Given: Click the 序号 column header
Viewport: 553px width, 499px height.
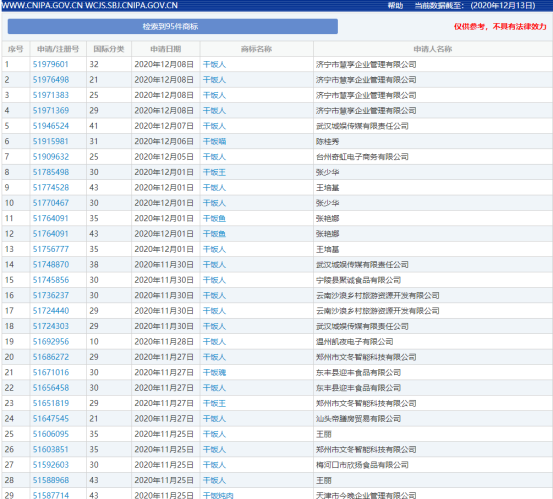Looking at the screenshot, I should (x=16, y=49).
